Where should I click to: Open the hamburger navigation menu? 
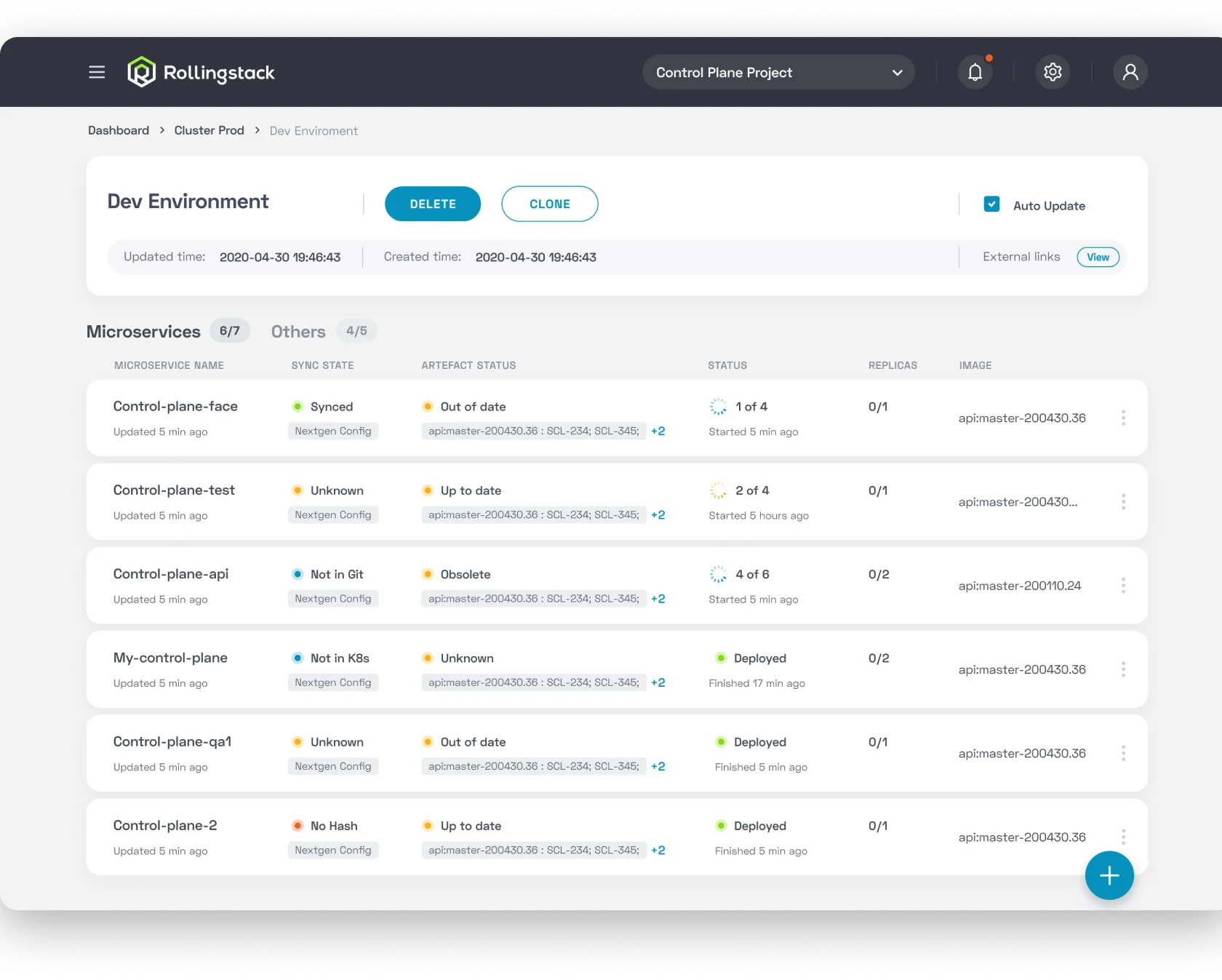(x=97, y=72)
